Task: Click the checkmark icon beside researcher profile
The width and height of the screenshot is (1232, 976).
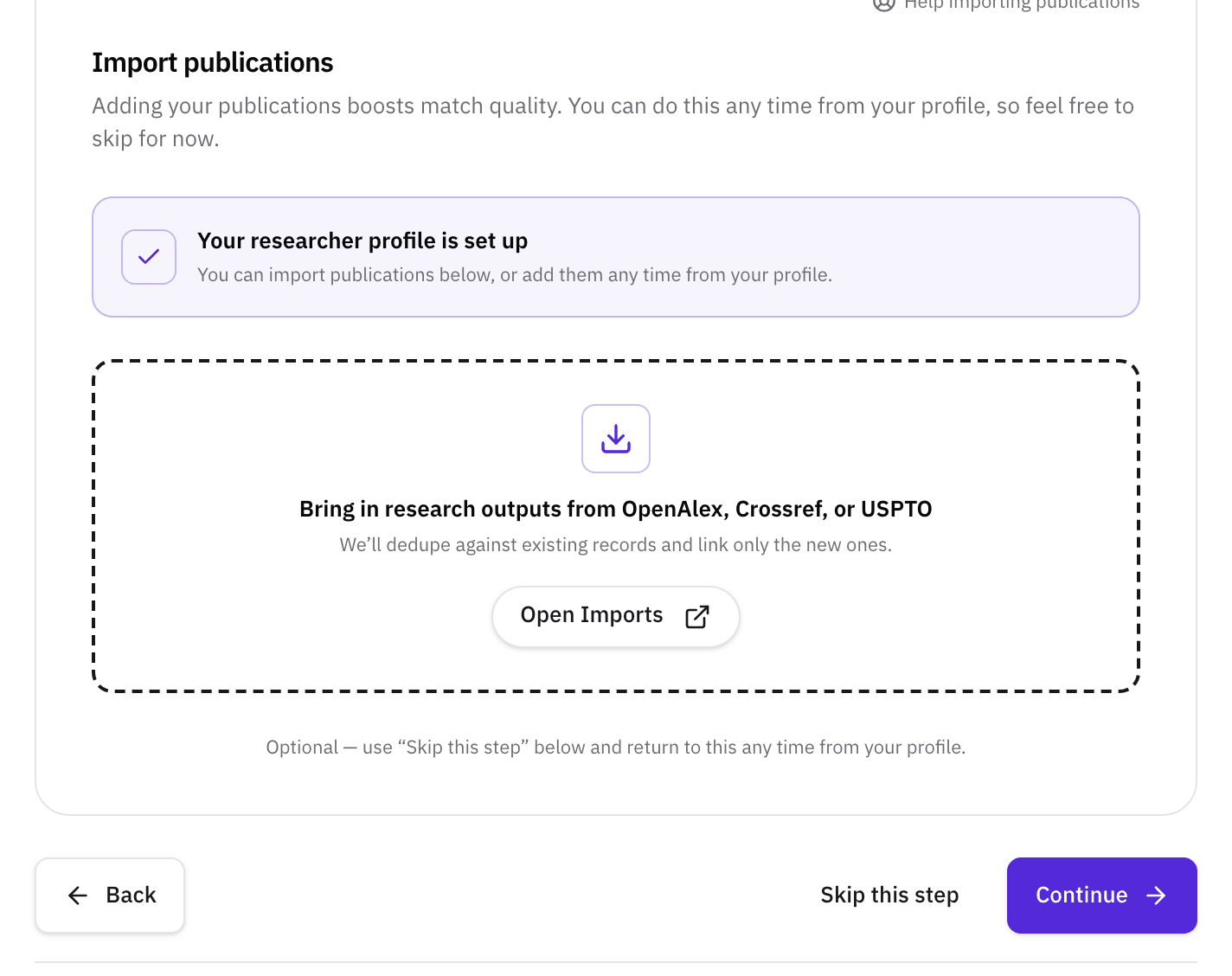Action: (x=149, y=257)
